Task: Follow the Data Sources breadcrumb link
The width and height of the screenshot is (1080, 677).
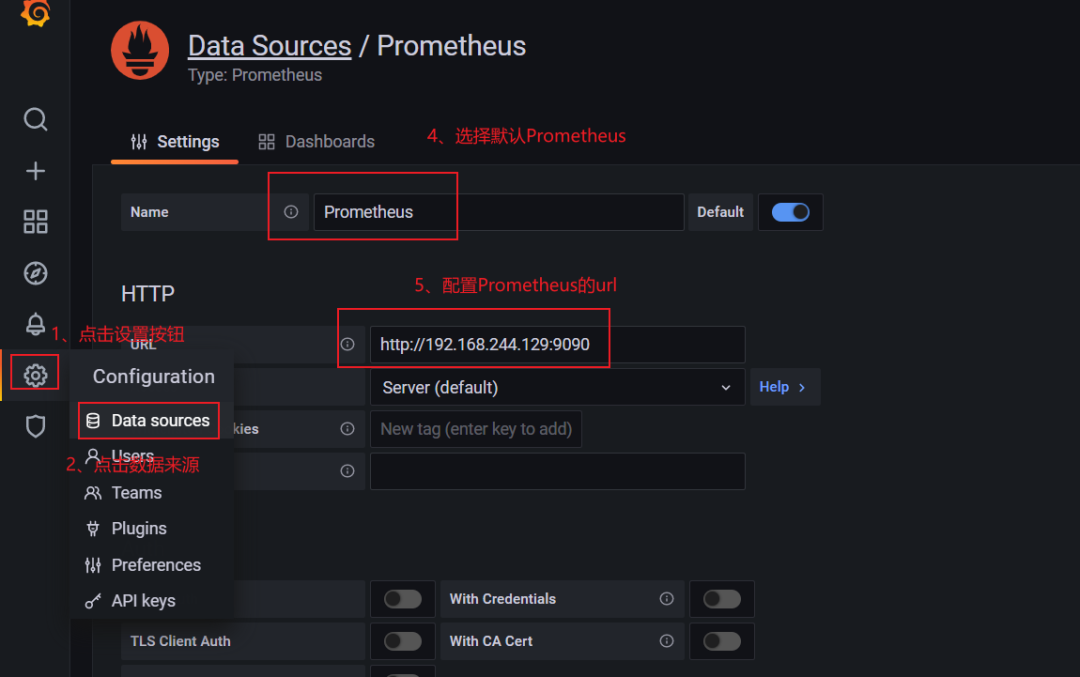Action: point(269,46)
